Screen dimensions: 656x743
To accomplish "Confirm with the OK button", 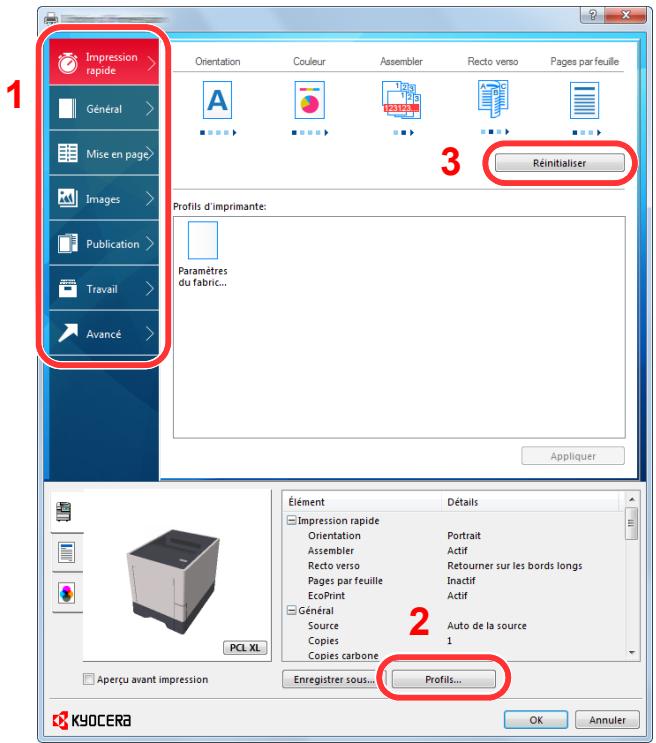I will coord(536,720).
